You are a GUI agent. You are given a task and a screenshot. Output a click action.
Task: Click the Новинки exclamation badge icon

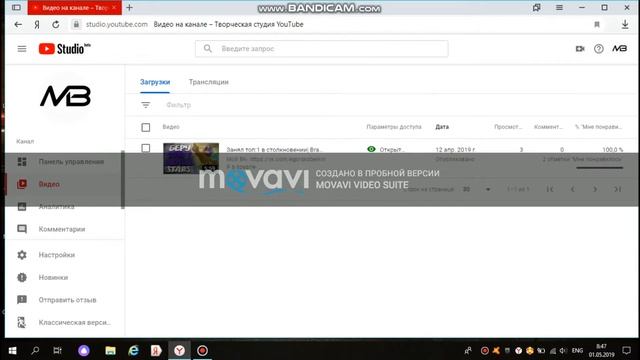tap(22, 277)
